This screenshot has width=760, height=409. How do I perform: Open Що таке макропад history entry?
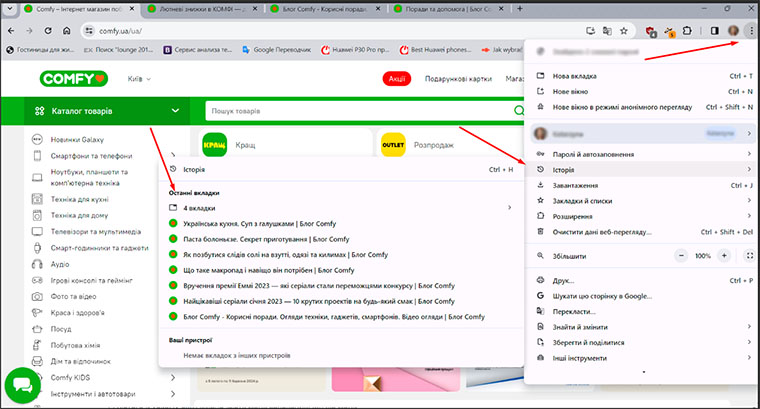click(341, 270)
